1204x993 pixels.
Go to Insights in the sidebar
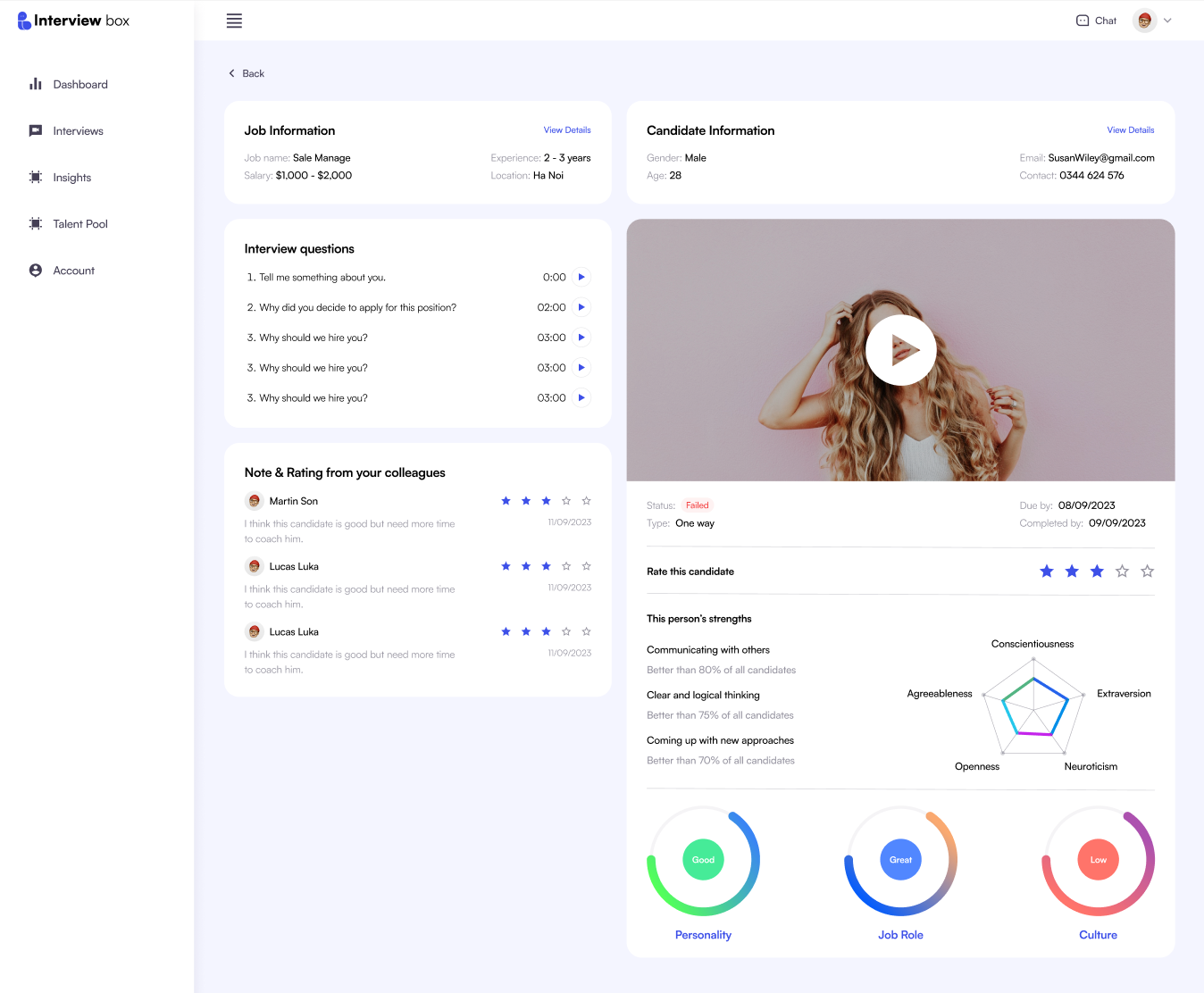(71, 178)
